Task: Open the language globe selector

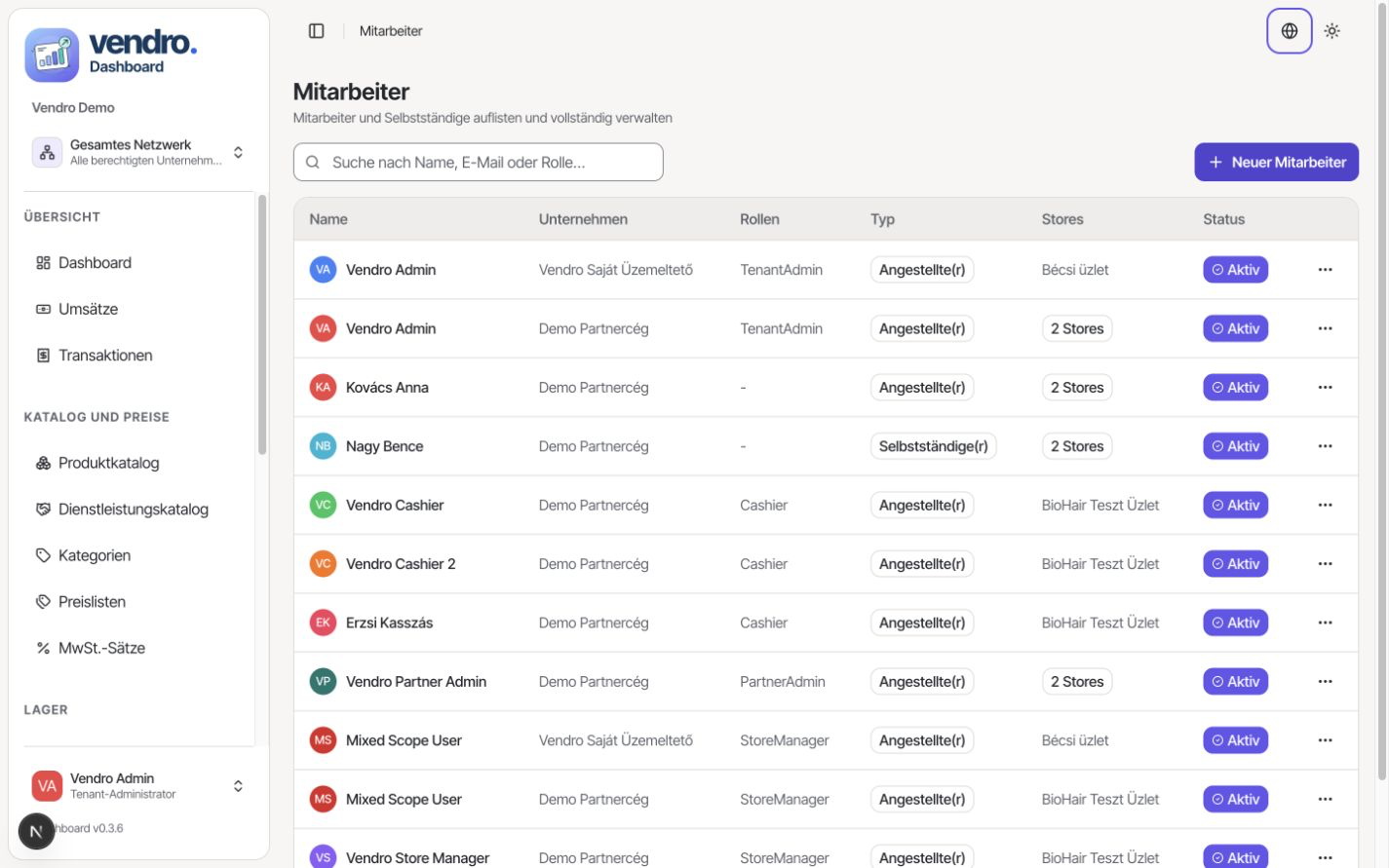Action: (1289, 31)
